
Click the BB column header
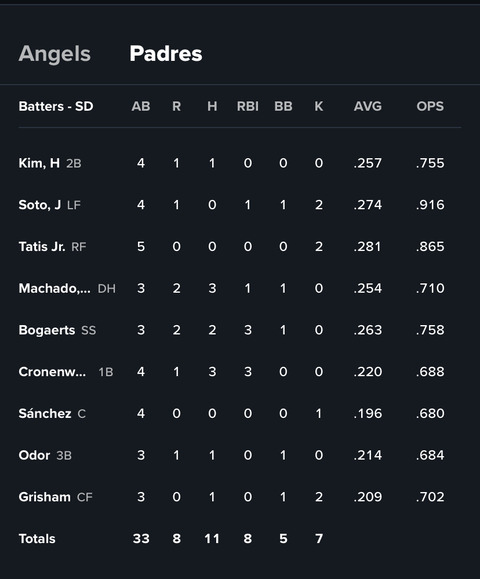[x=283, y=106]
